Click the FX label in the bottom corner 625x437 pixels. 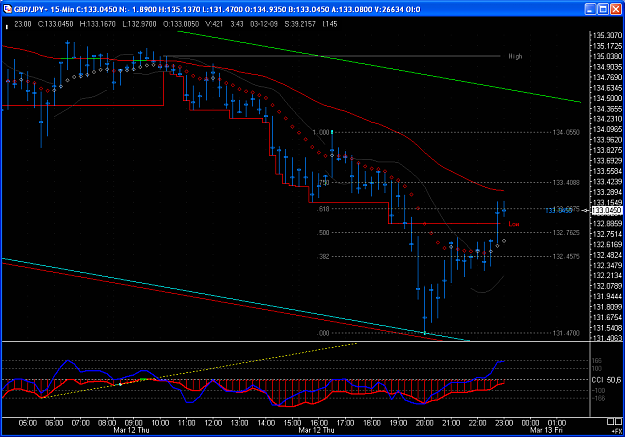(617, 431)
